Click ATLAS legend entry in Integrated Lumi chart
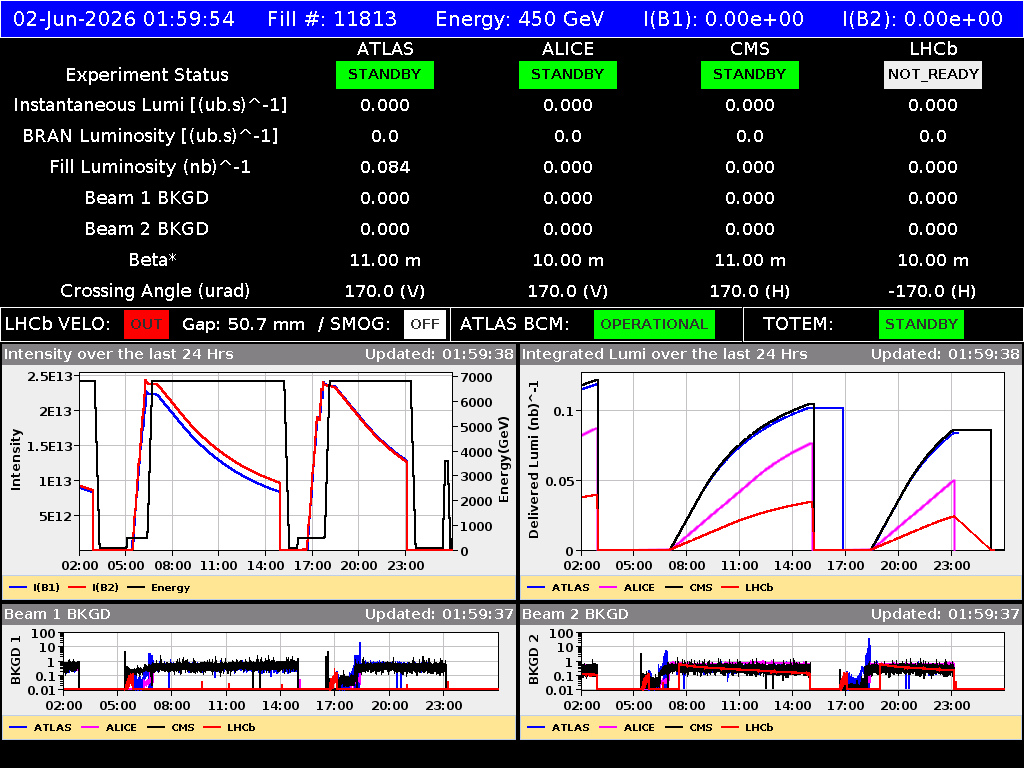The image size is (1024, 768). 558,588
